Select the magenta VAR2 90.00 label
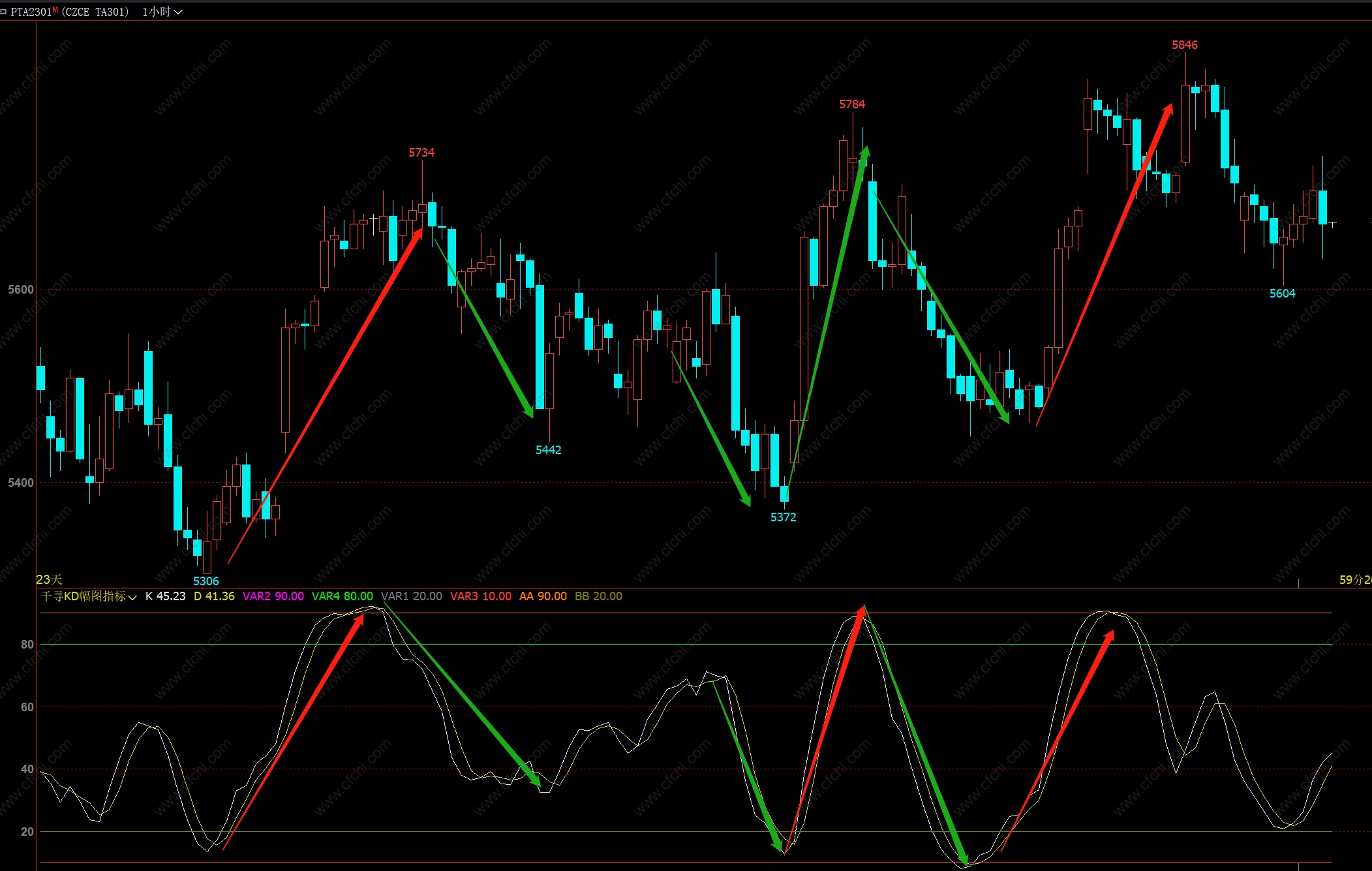 coord(273,596)
